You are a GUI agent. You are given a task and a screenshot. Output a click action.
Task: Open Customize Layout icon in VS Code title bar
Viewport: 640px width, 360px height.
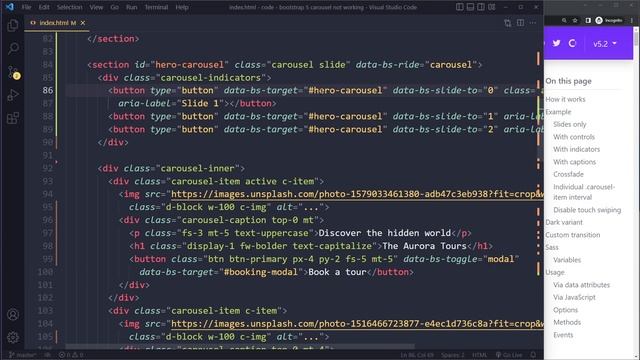491,7
